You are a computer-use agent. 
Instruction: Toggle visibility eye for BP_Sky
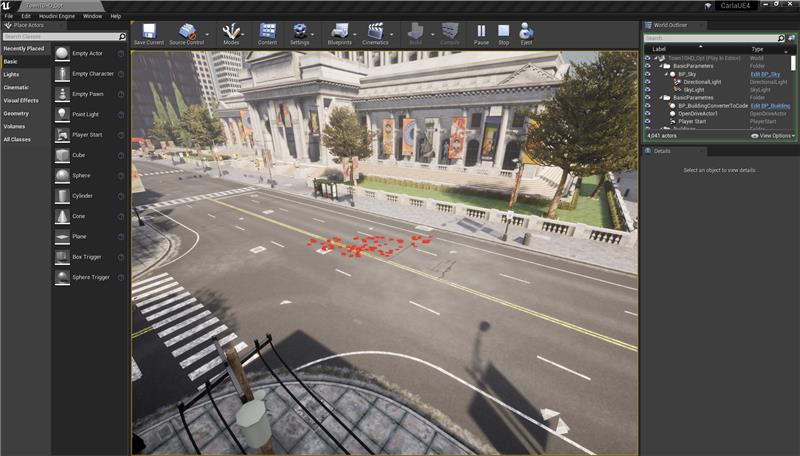click(x=647, y=74)
